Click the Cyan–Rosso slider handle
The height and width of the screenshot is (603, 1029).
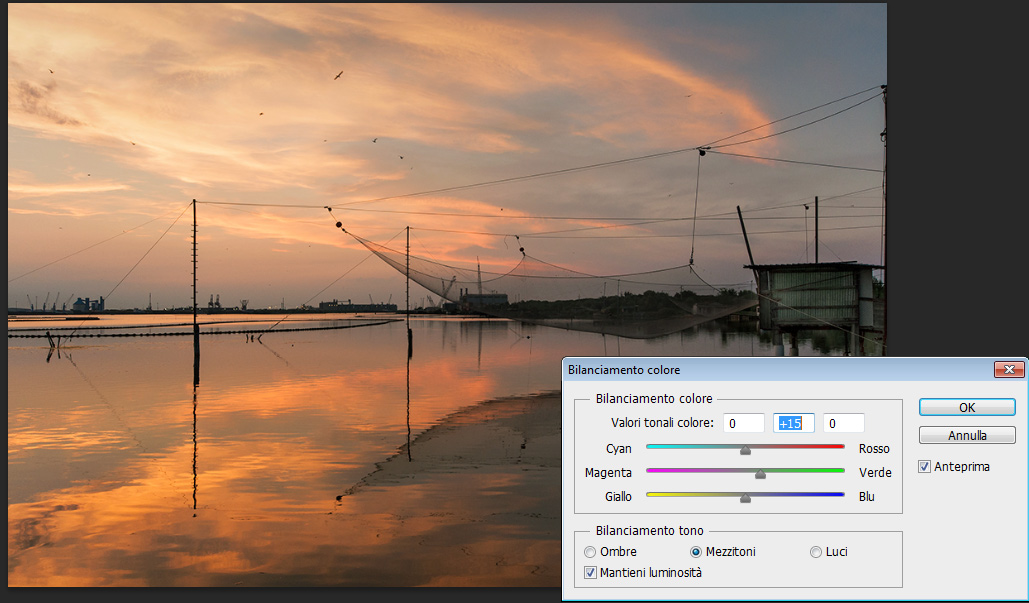tap(745, 450)
